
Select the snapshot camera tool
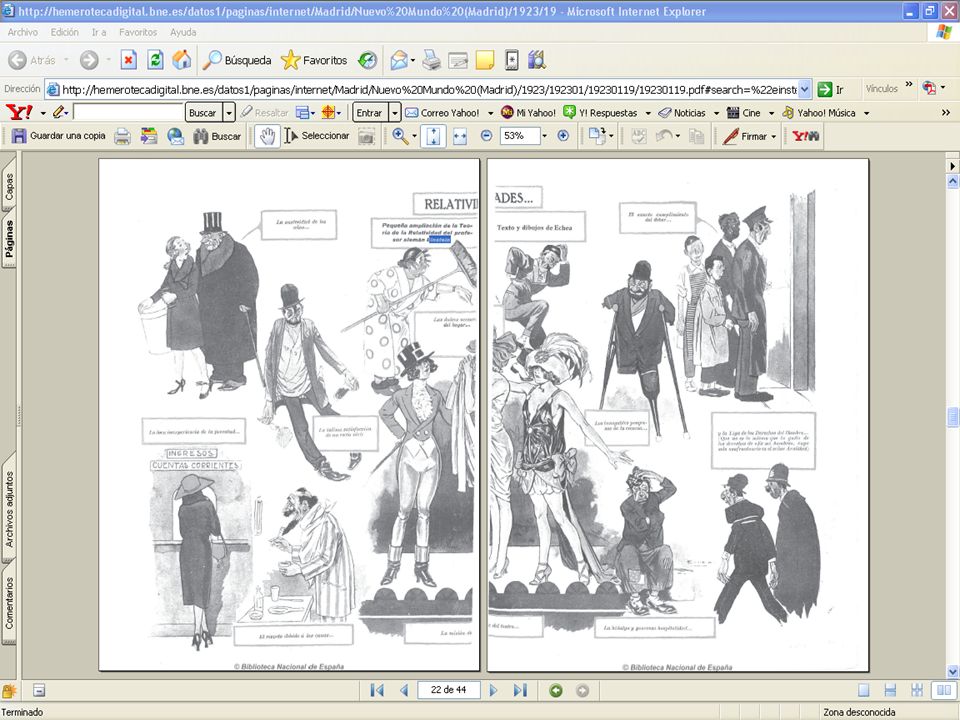(x=366, y=136)
